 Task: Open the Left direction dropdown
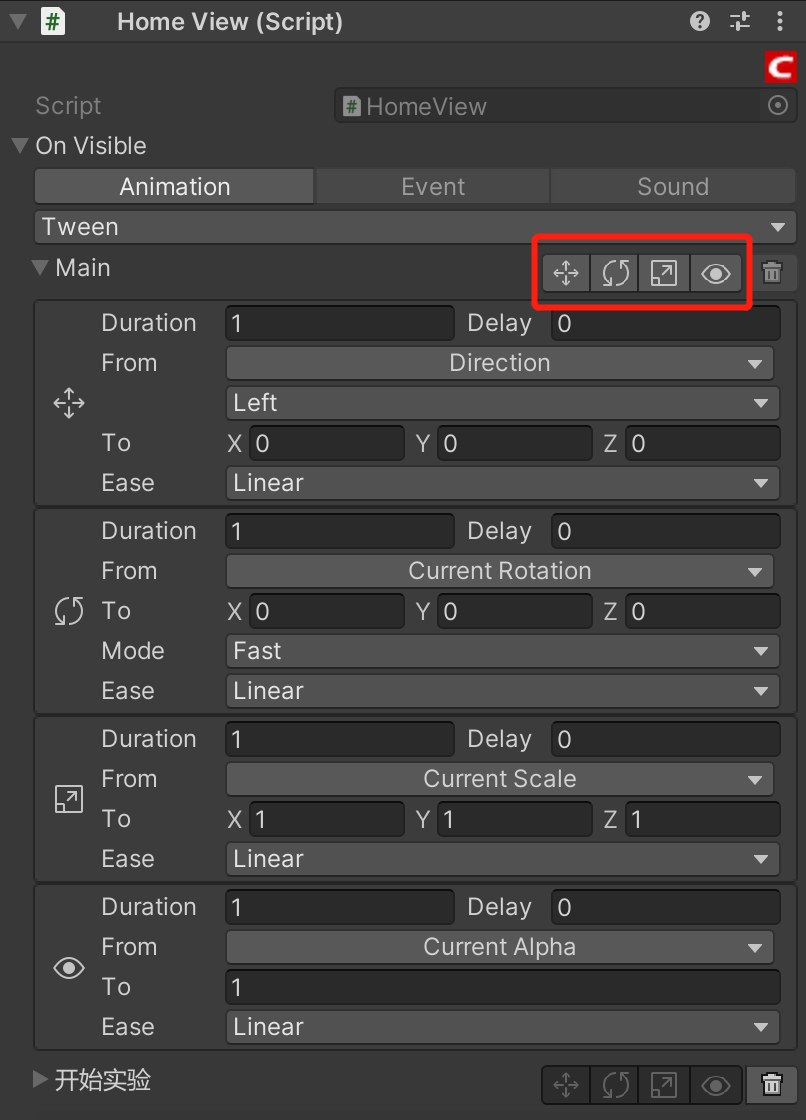point(500,403)
